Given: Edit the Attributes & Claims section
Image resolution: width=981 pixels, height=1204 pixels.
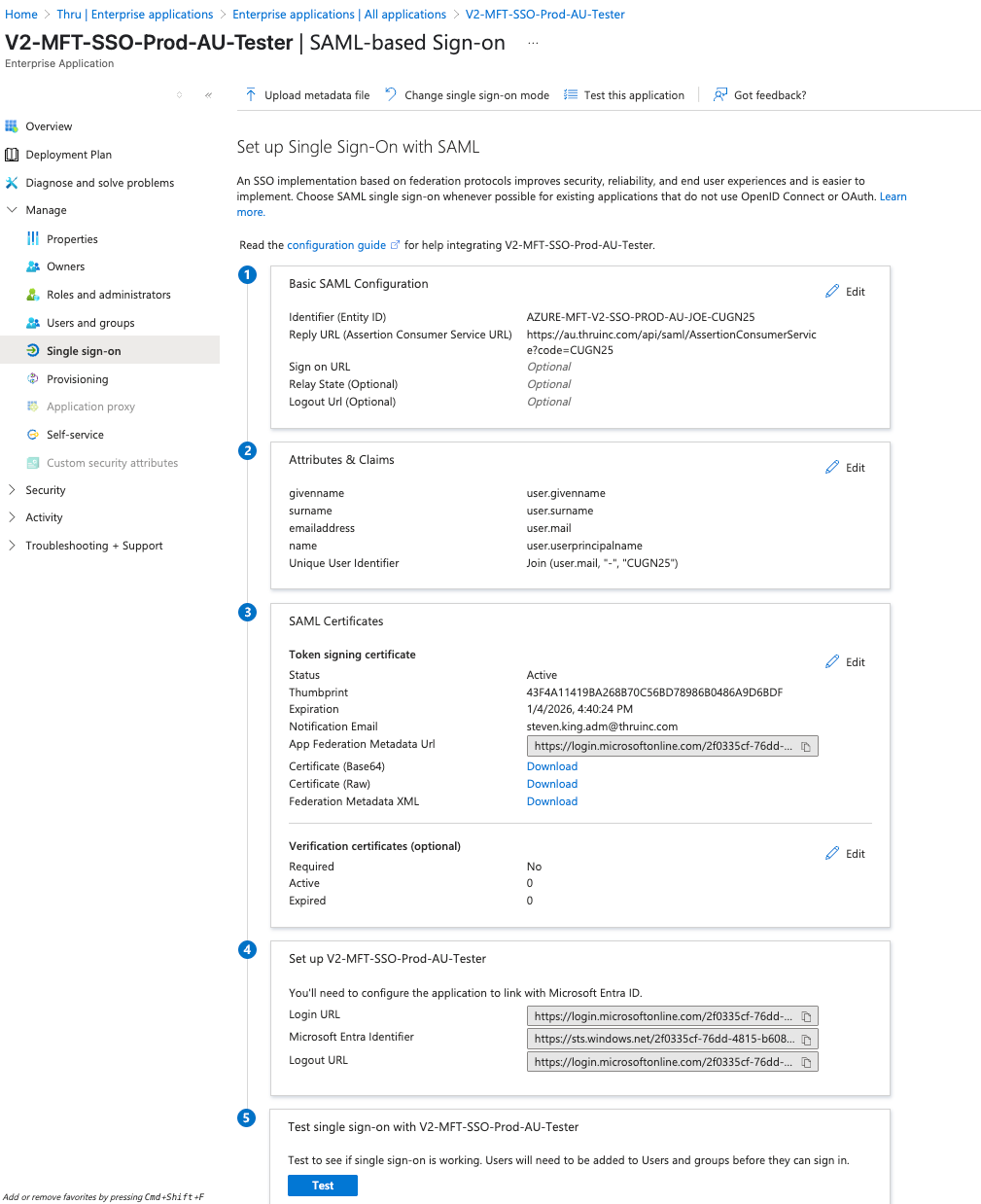Looking at the screenshot, I should point(845,468).
